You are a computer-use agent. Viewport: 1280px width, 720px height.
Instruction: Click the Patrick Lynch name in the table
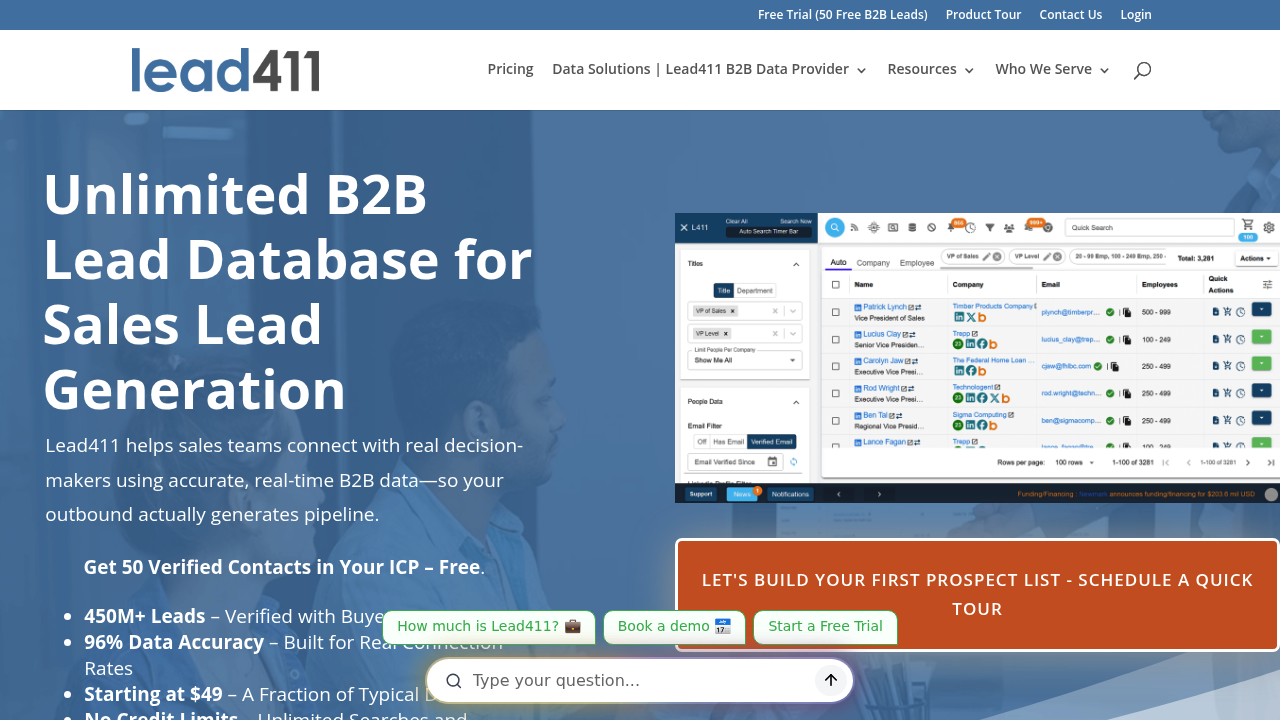885,307
